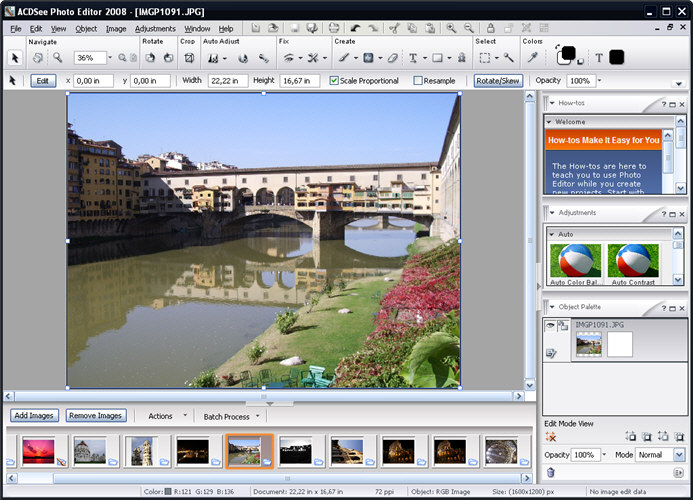Click the Red Eye fix tool
693x500 pixels.
click(x=289, y=58)
